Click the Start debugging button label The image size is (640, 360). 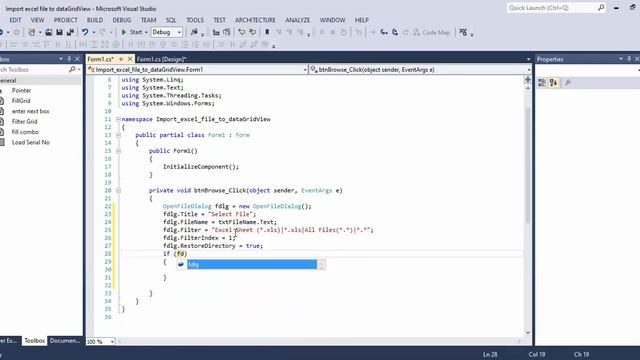coord(136,32)
